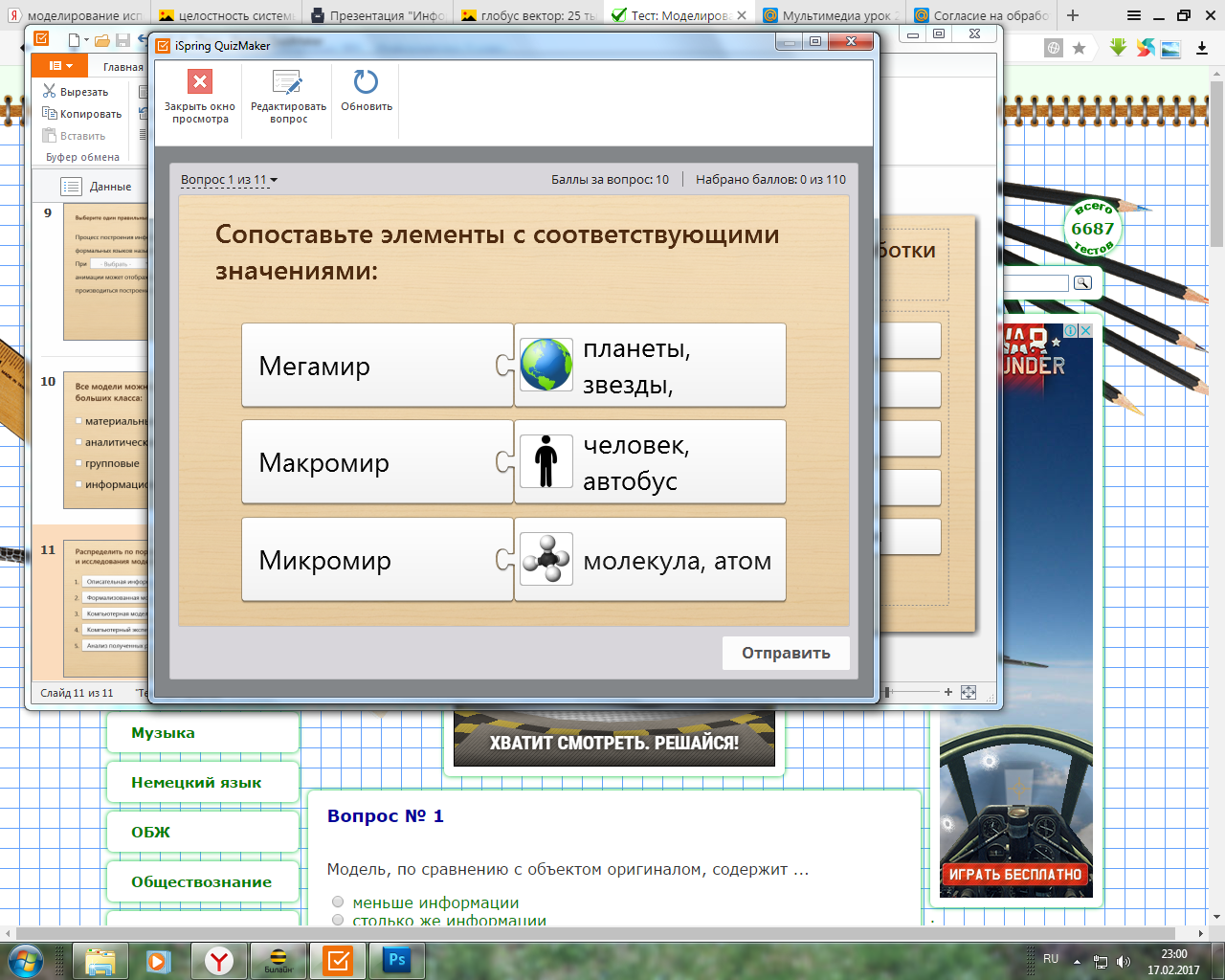Switch to Согласие на обработку browser tab
This screenshot has height=980, width=1225.
pyautogui.click(x=982, y=15)
